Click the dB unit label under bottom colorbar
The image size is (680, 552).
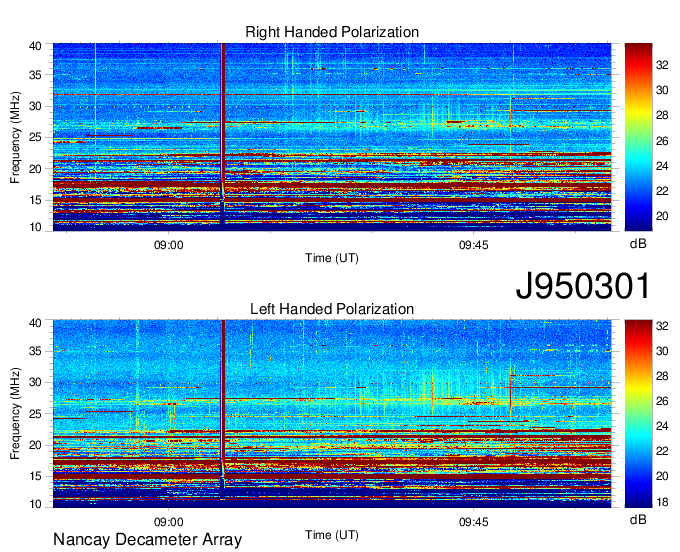pos(638,519)
